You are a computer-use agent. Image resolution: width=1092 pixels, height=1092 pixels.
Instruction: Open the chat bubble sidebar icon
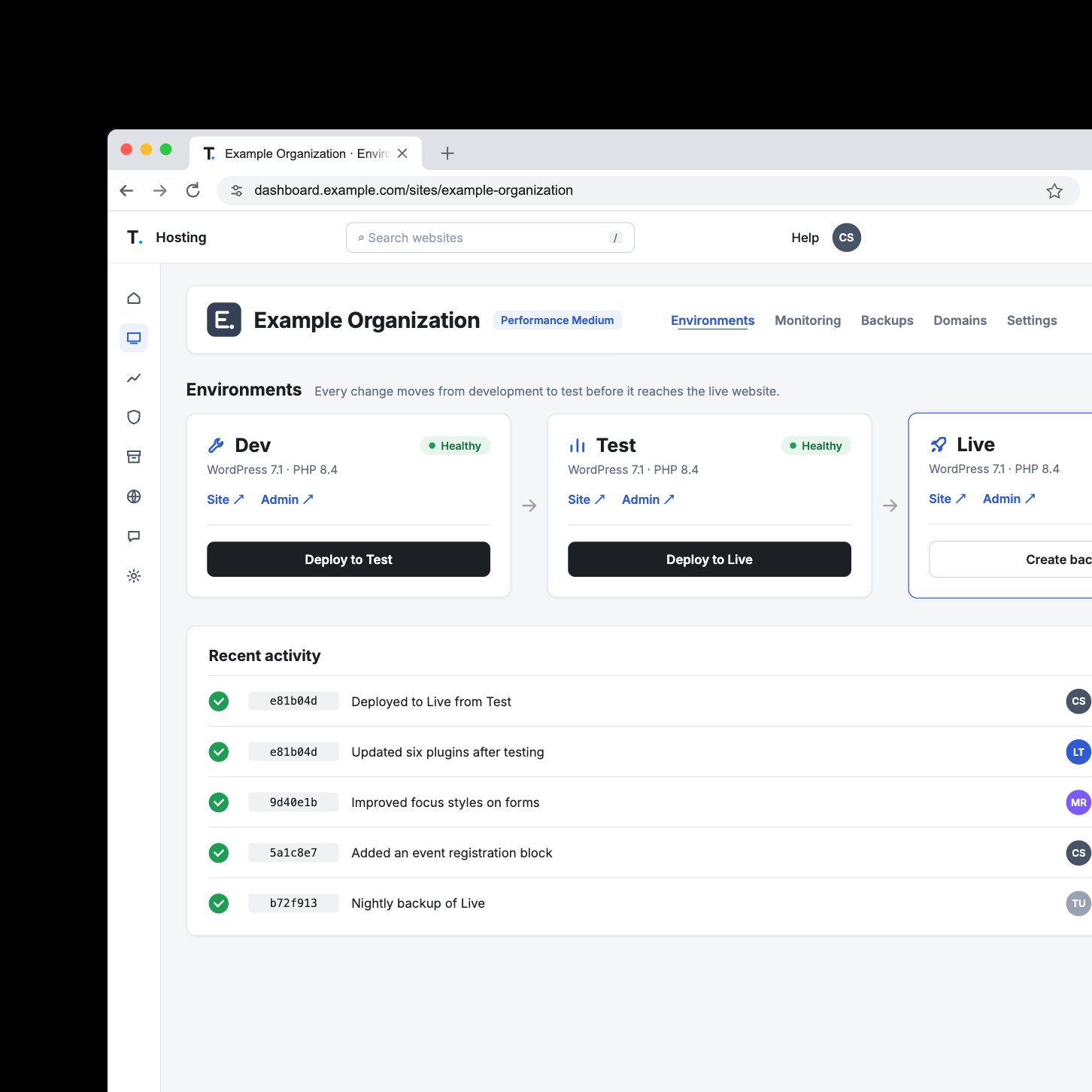tap(134, 536)
